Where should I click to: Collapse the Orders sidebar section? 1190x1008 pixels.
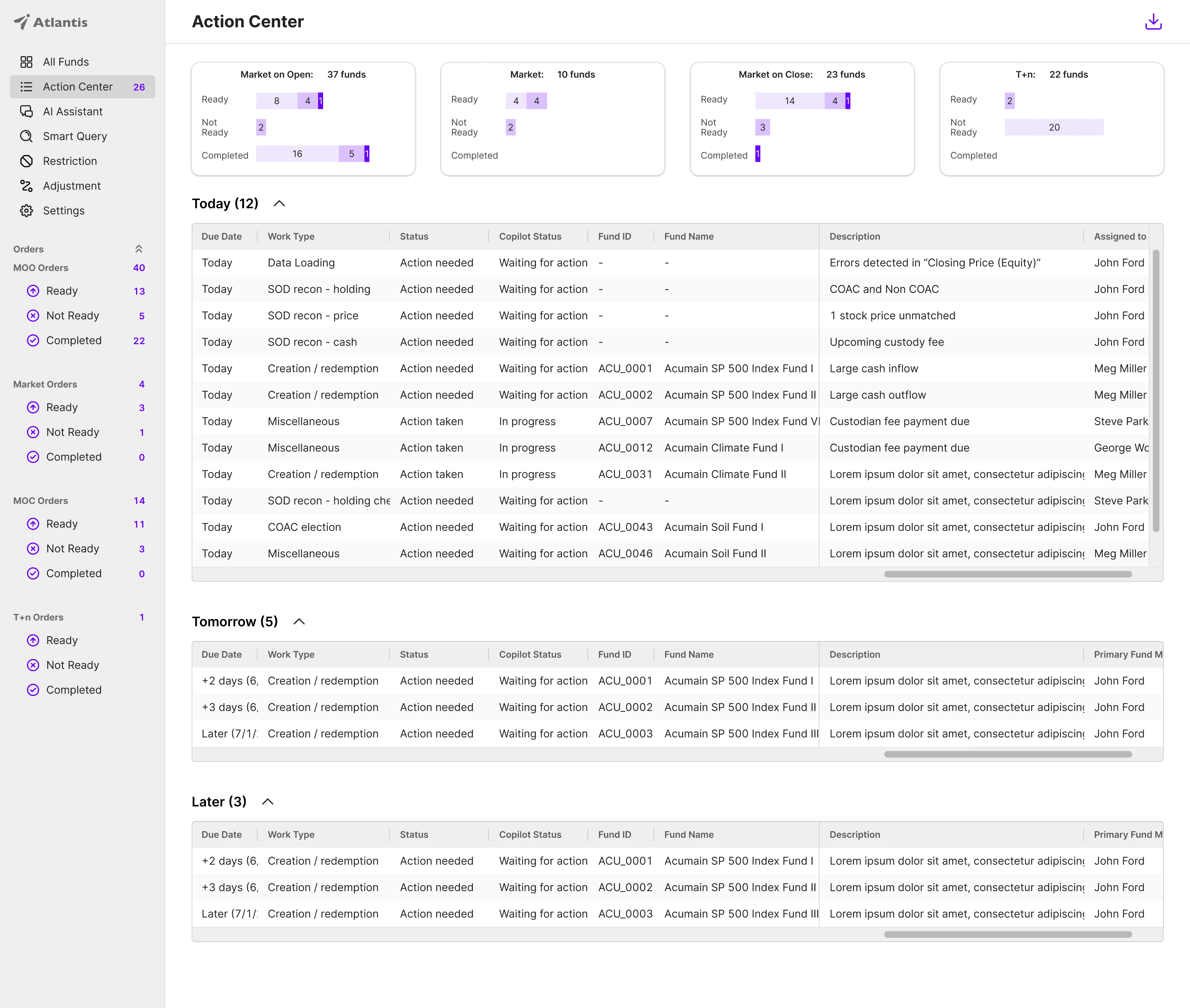coord(138,249)
